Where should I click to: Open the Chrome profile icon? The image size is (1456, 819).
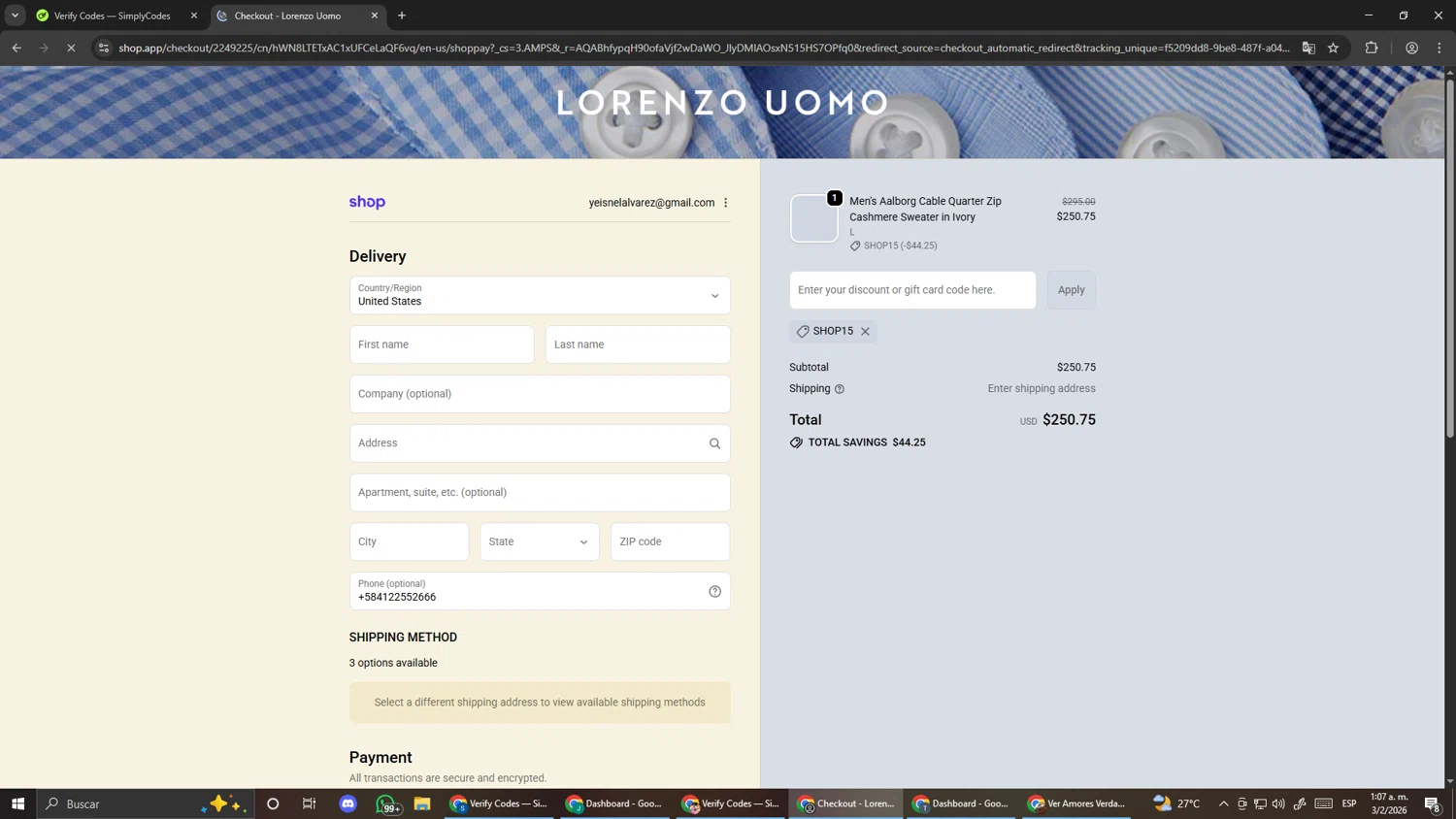coord(1411,48)
